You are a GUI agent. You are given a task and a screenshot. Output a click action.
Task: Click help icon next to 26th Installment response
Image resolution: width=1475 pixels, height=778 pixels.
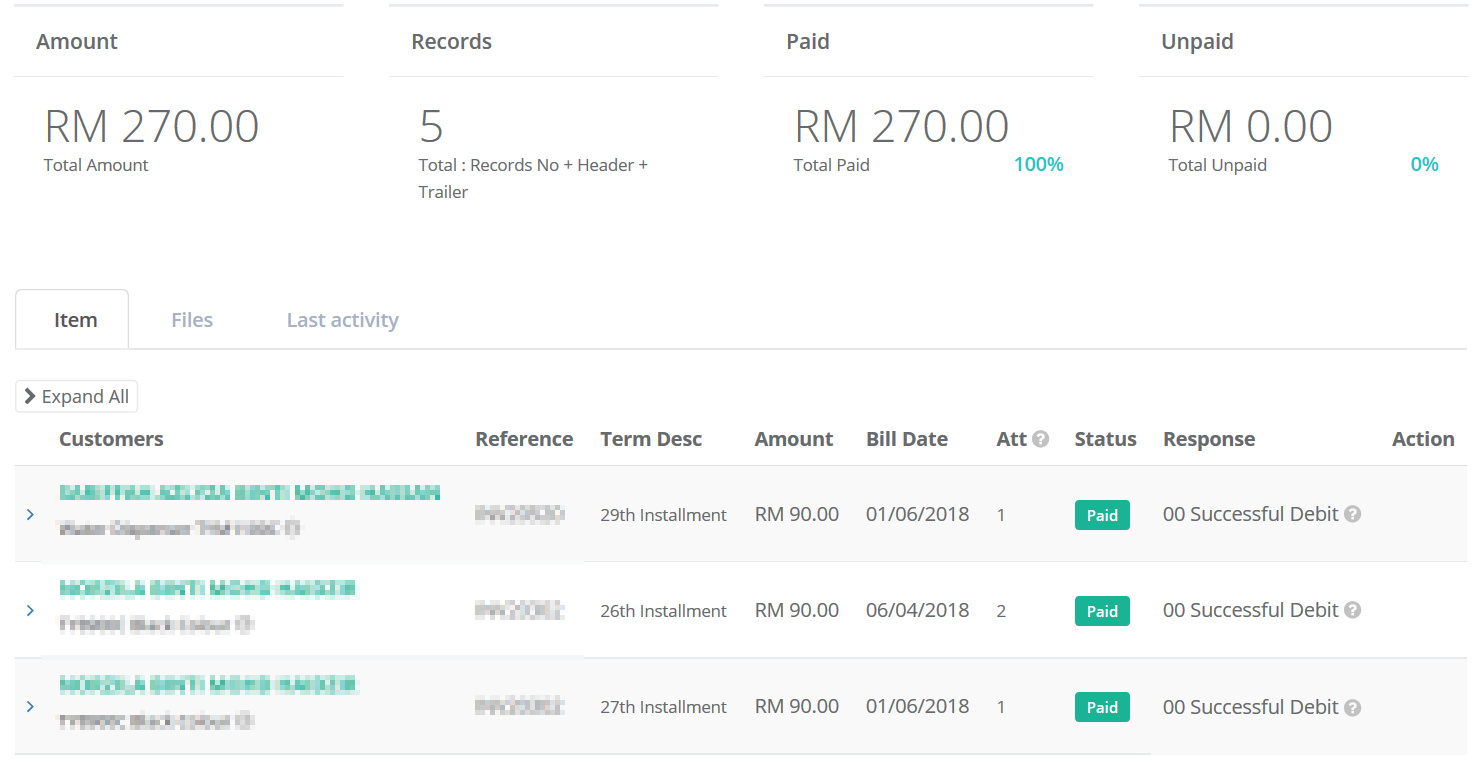point(1352,610)
